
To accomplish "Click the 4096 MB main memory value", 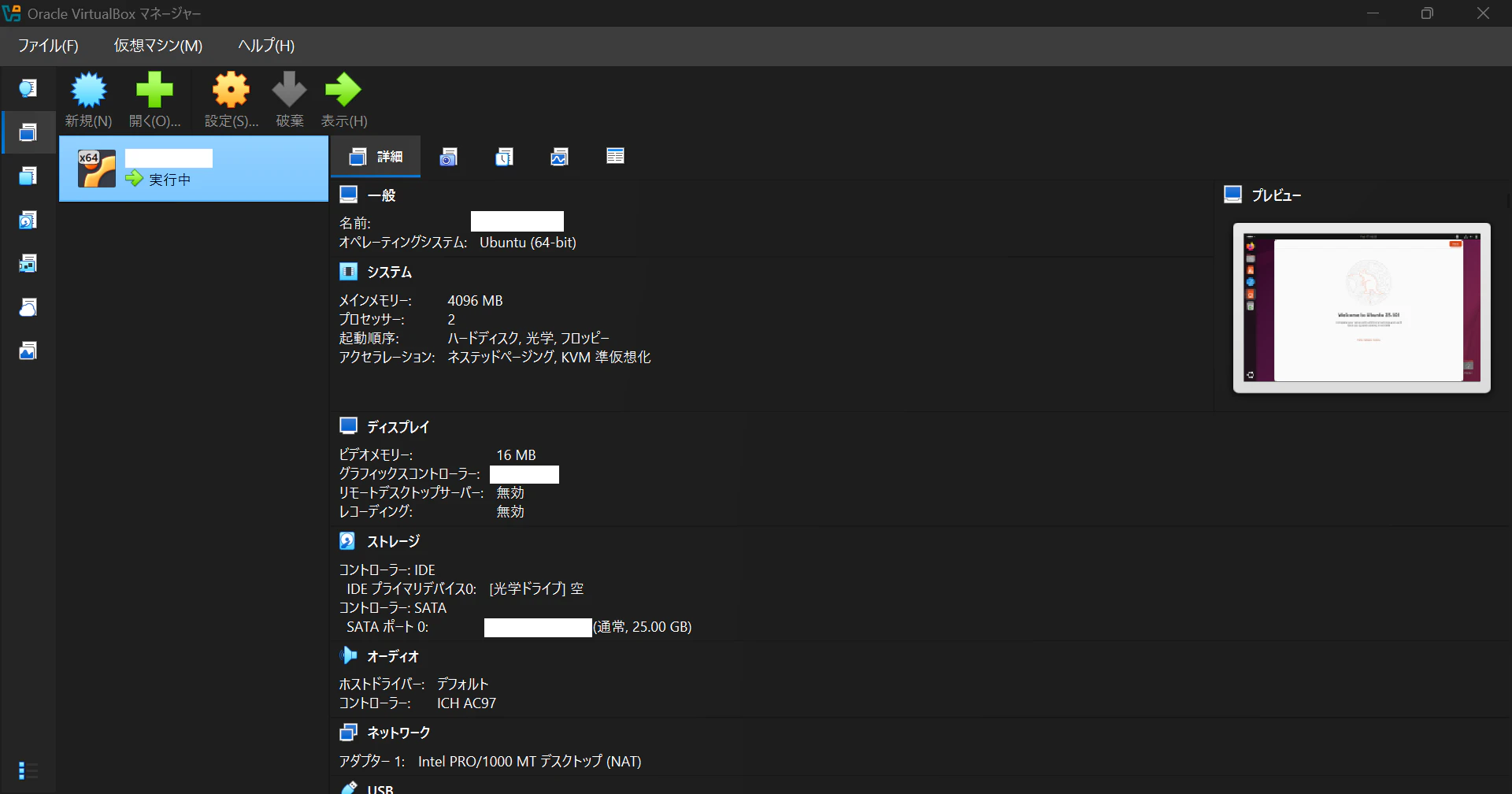I will click(x=475, y=301).
